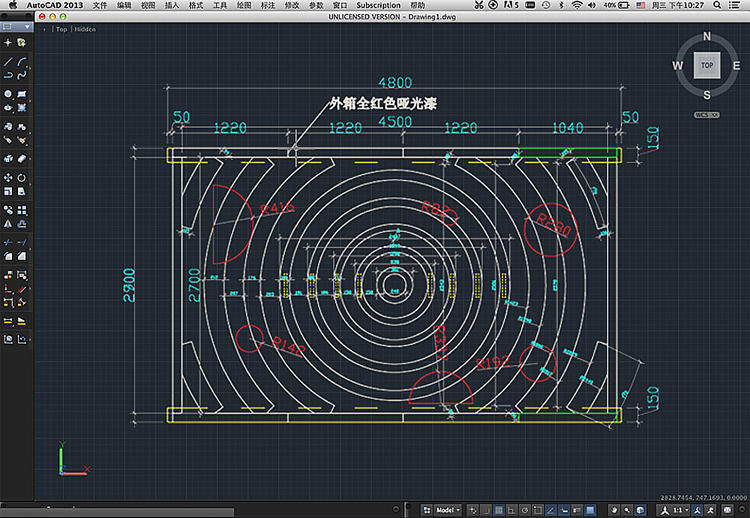750x518 pixels.
Task: Click the TOP face of the ViewCube
Action: pos(706,65)
